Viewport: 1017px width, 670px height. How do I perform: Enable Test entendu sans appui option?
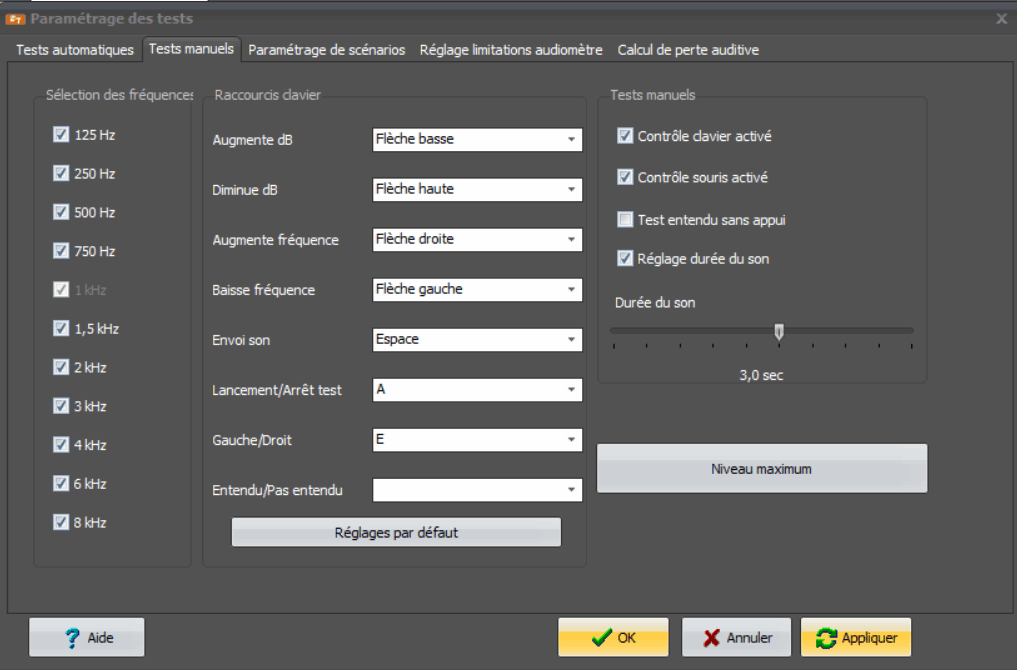pyautogui.click(x=625, y=220)
